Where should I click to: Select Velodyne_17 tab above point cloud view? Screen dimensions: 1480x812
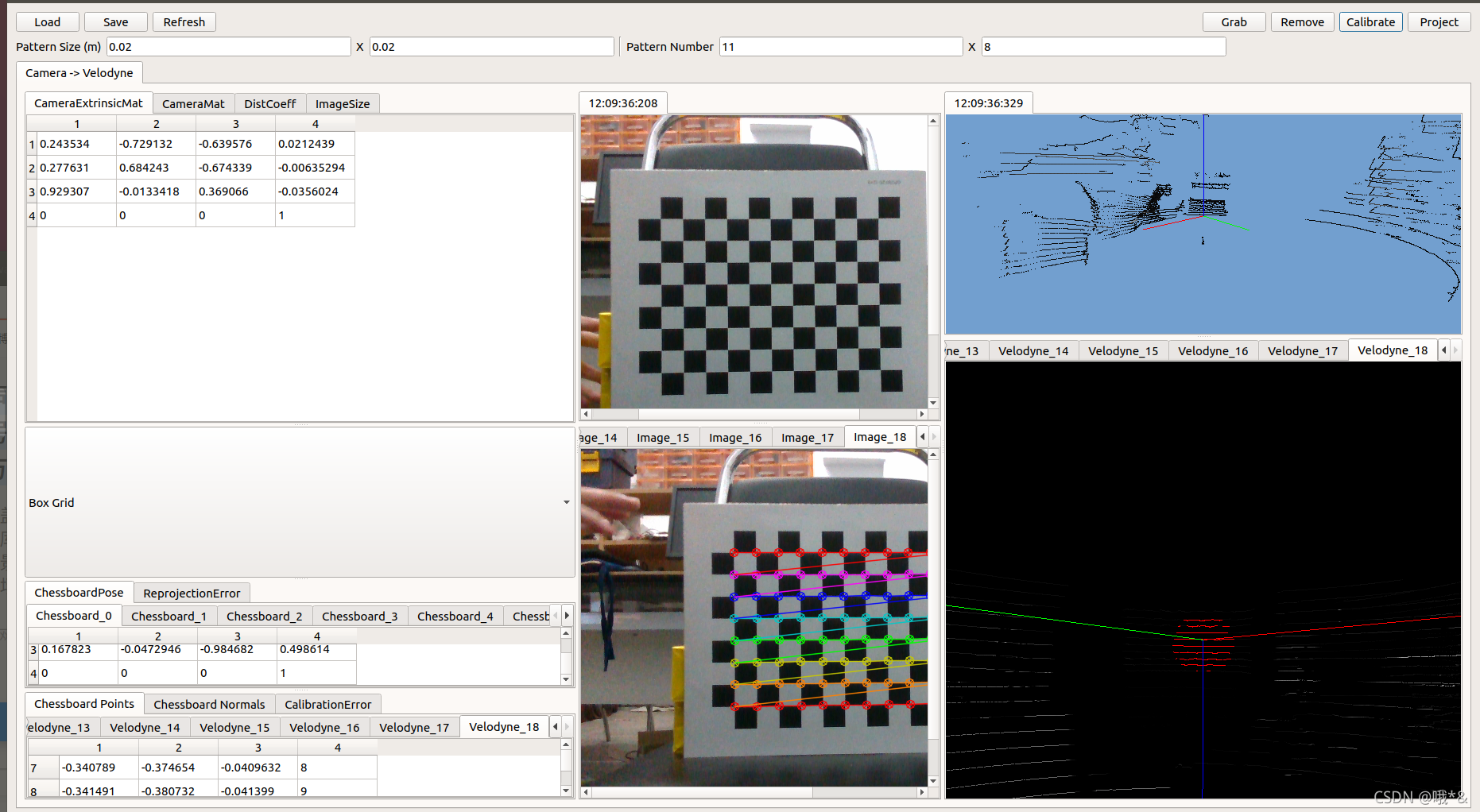1303,351
